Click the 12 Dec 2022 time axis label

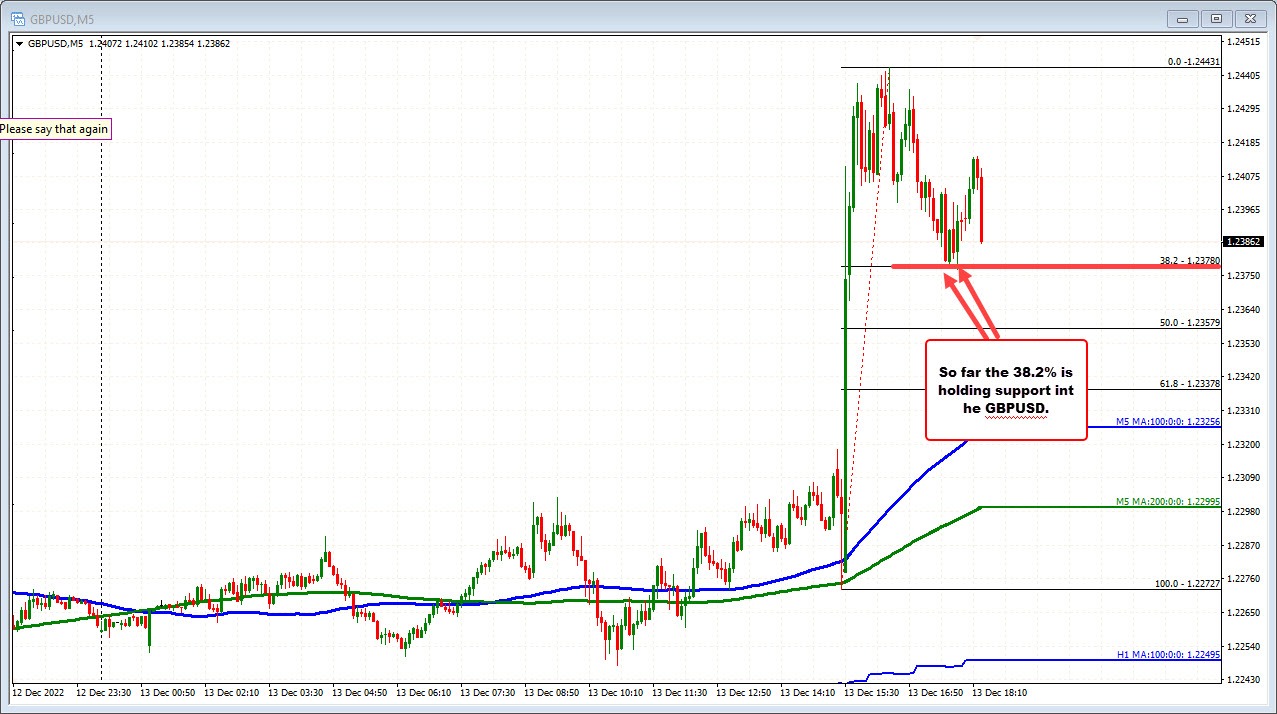38,692
